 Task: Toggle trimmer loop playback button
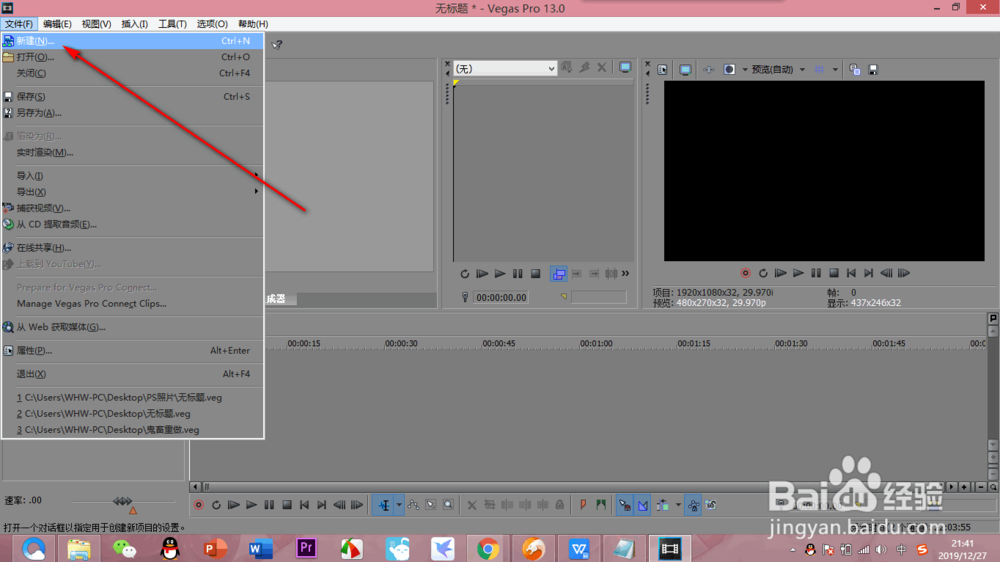tap(464, 274)
